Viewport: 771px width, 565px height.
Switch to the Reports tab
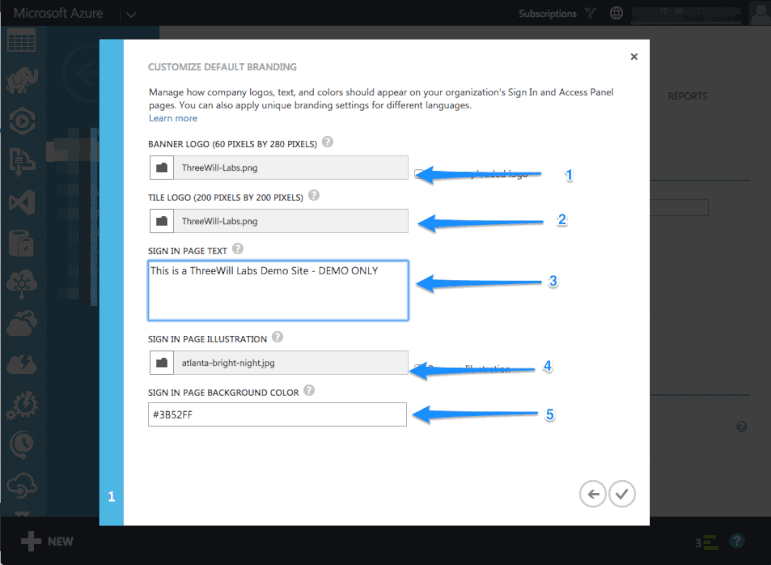pos(687,96)
